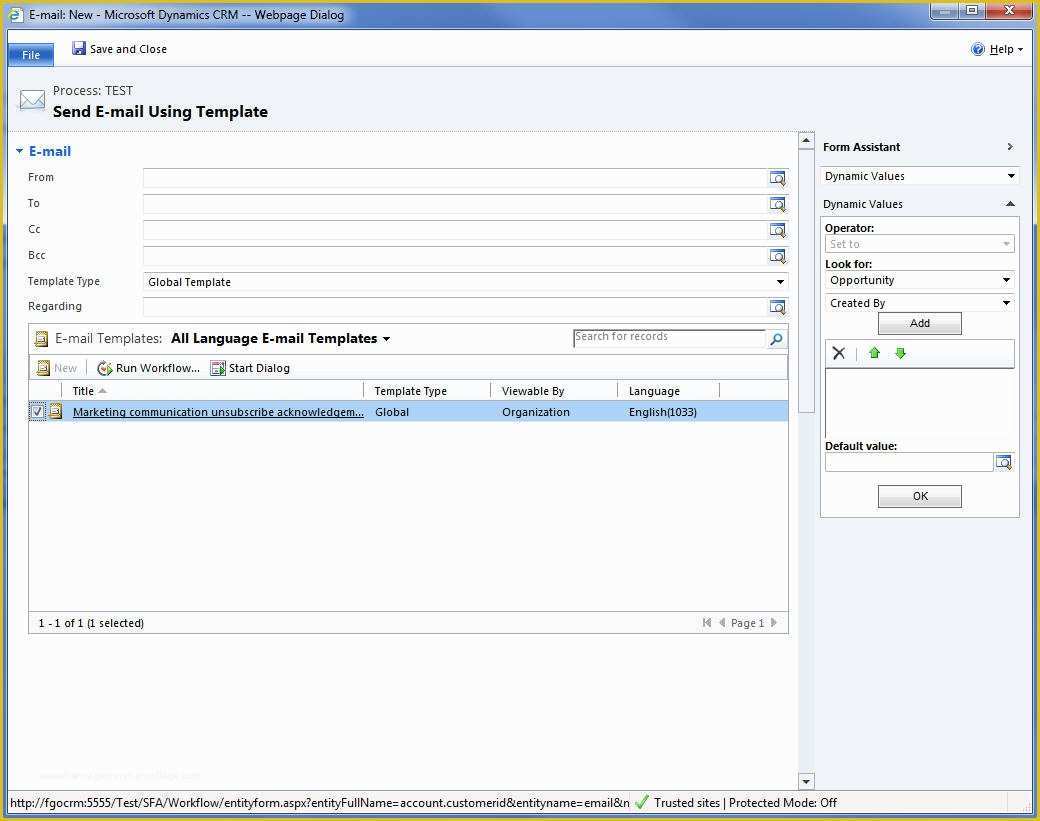
Task: Click the search magnifier for records
Action: [775, 339]
